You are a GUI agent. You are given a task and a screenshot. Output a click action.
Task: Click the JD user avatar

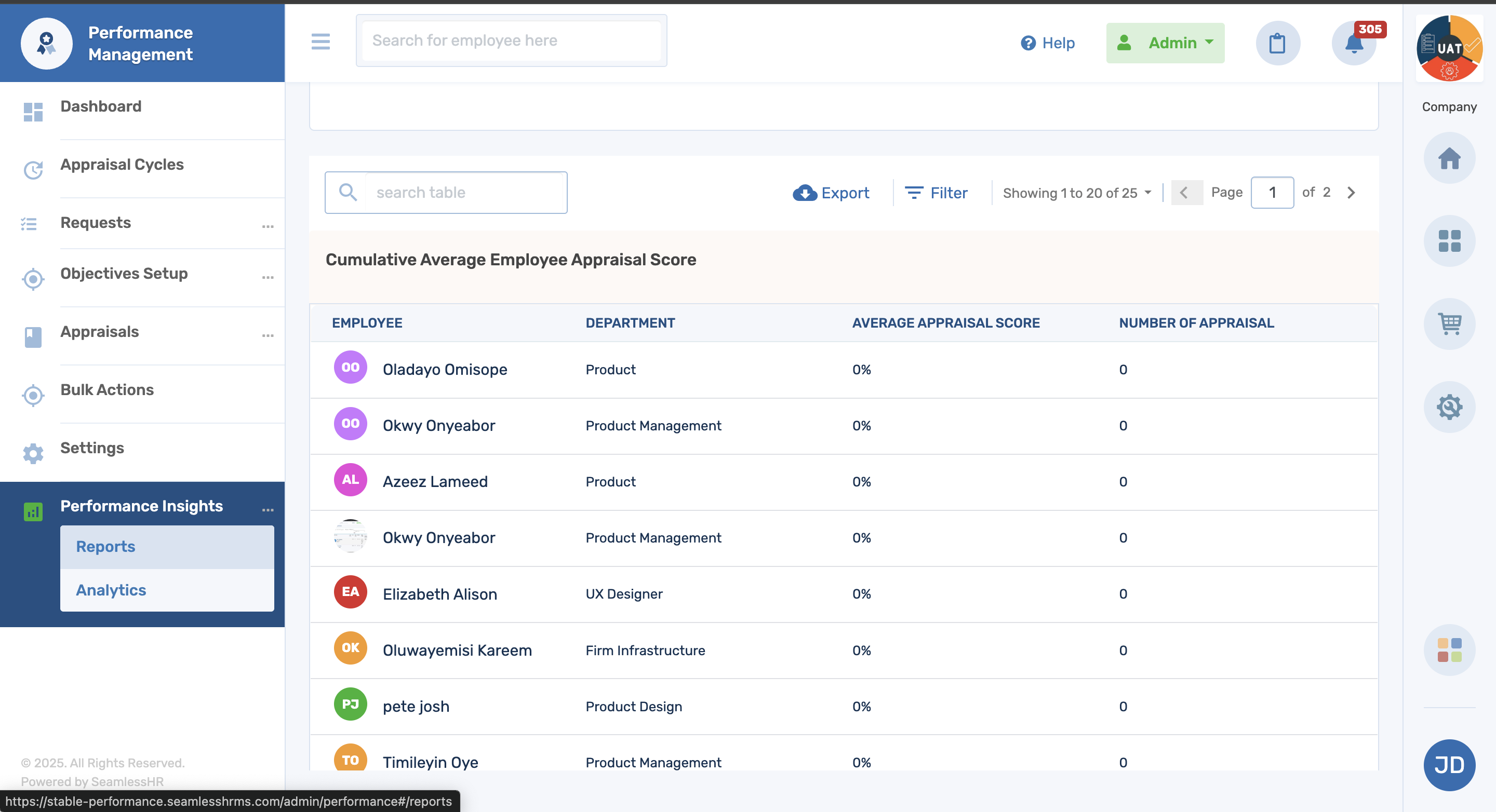click(x=1449, y=765)
